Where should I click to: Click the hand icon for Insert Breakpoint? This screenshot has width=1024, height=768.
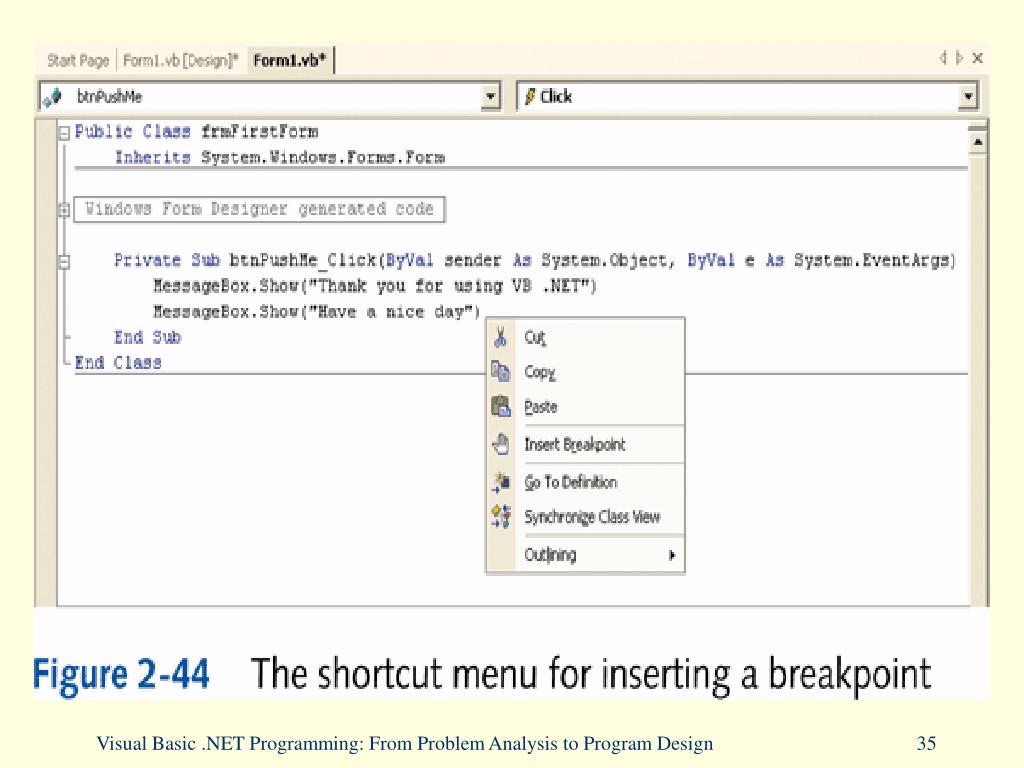coord(501,444)
